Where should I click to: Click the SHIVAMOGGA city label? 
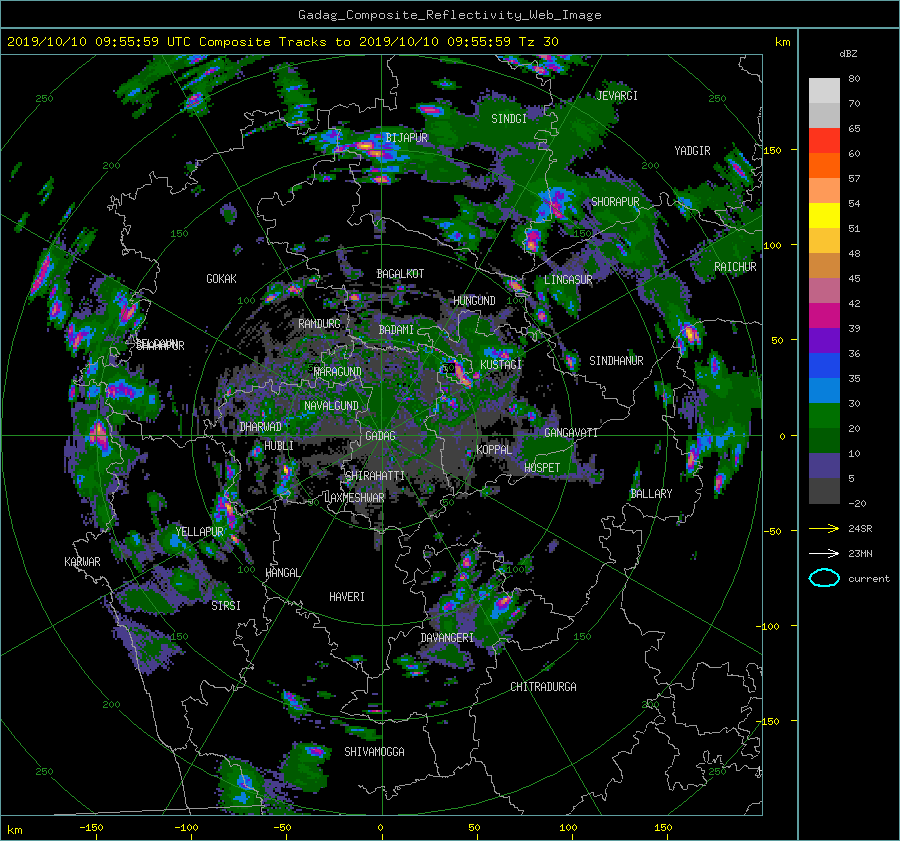374,752
